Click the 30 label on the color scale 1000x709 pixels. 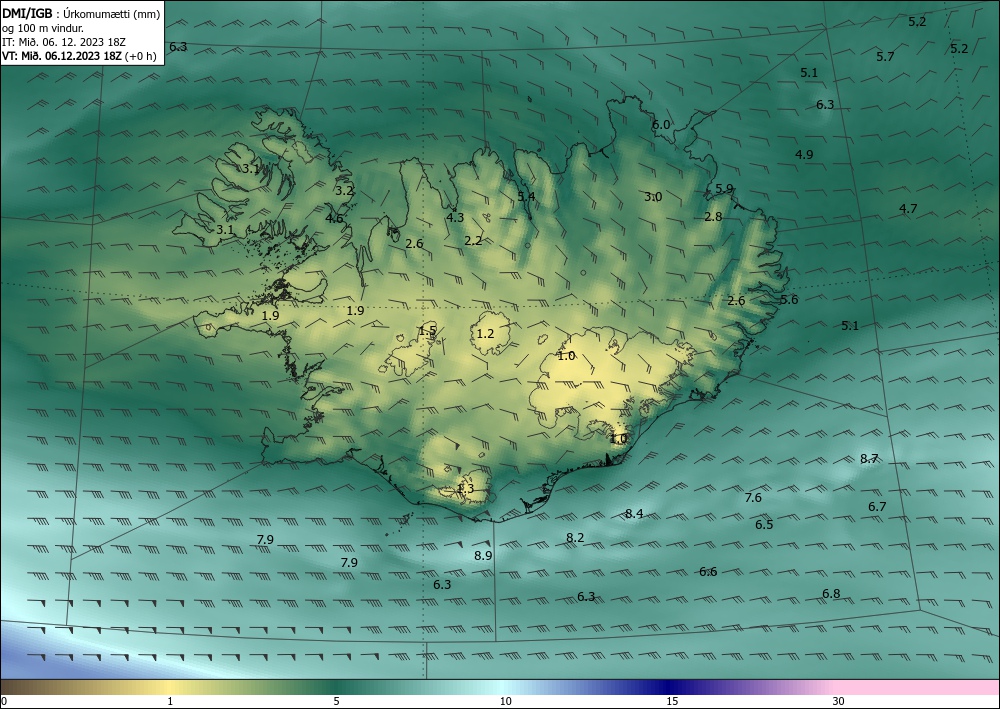point(839,701)
